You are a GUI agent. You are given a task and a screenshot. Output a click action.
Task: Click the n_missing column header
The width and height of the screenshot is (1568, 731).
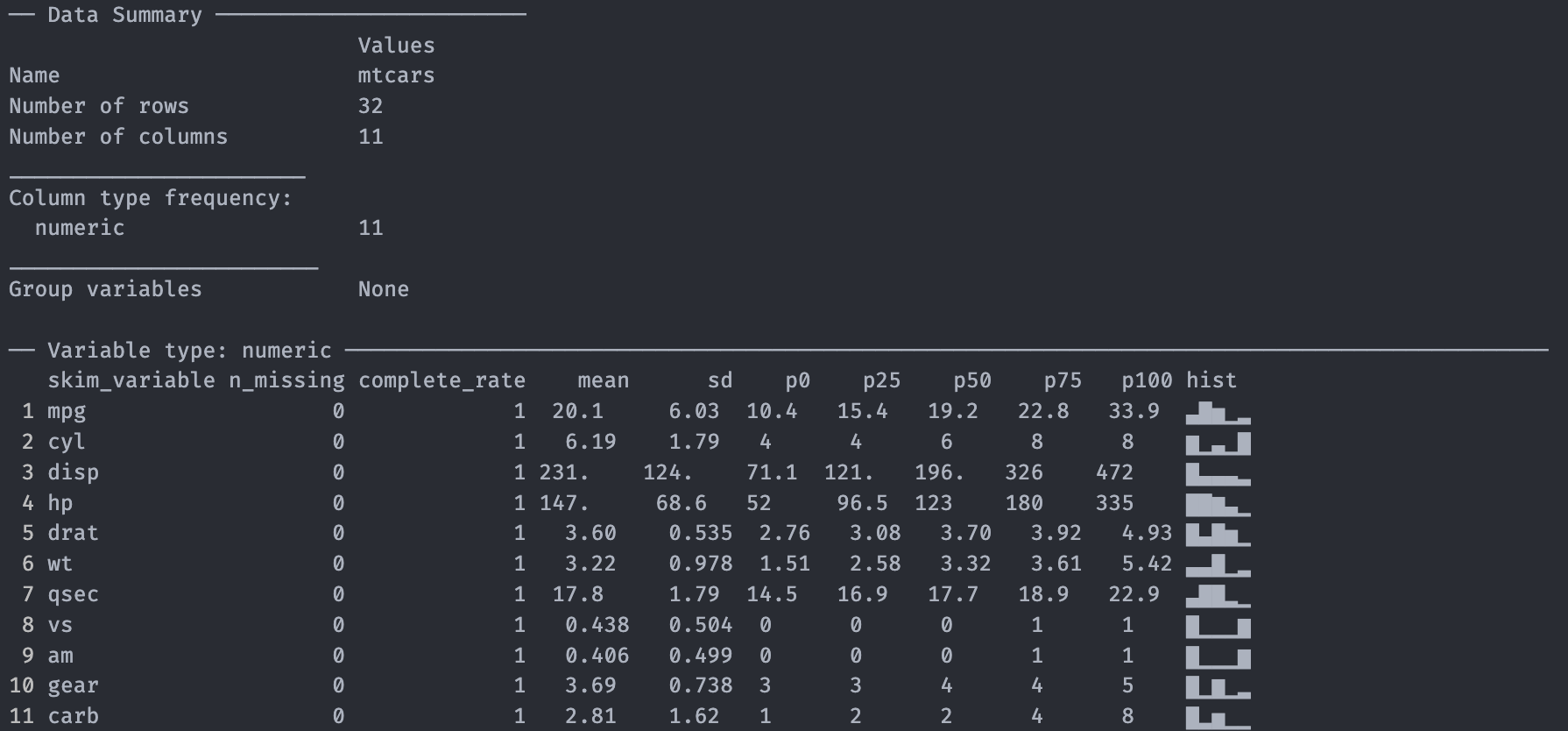tap(286, 380)
